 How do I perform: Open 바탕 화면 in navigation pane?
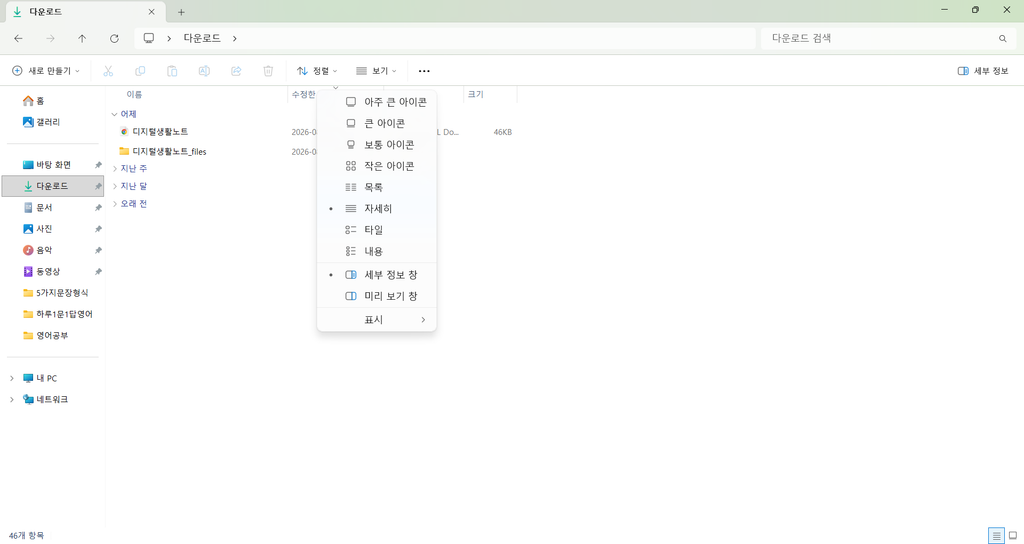52,165
